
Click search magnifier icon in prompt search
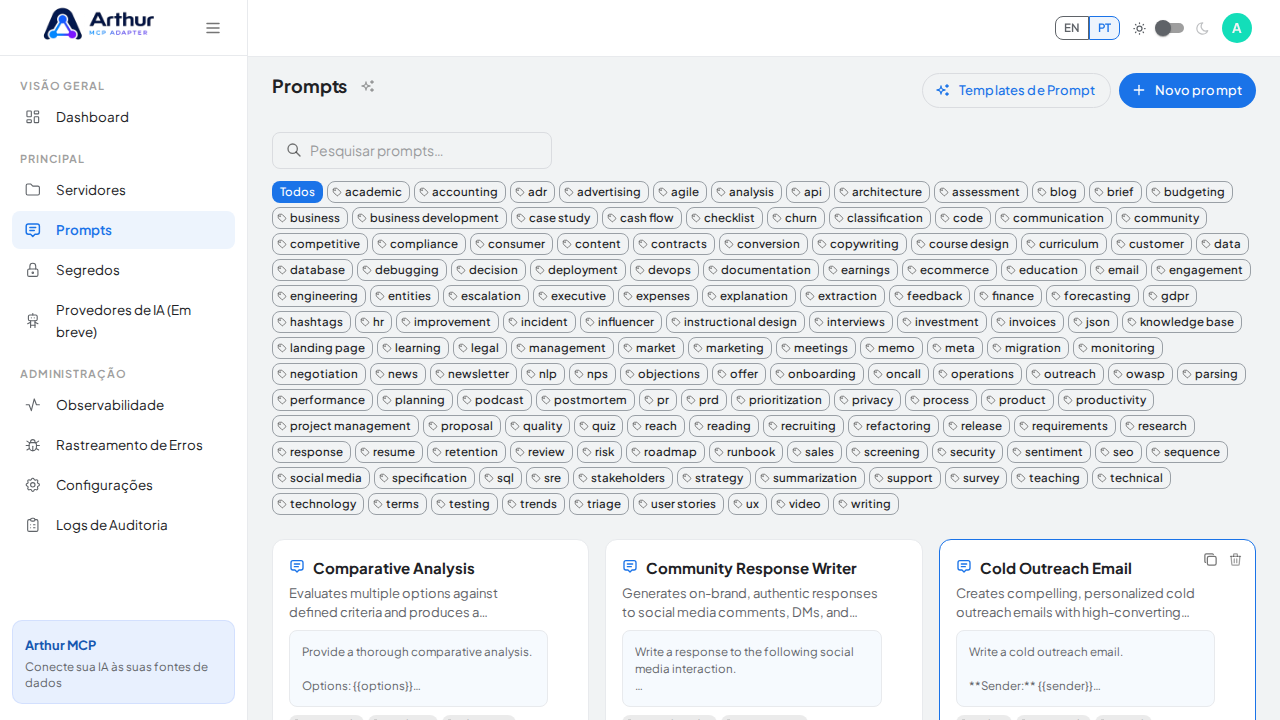(294, 150)
